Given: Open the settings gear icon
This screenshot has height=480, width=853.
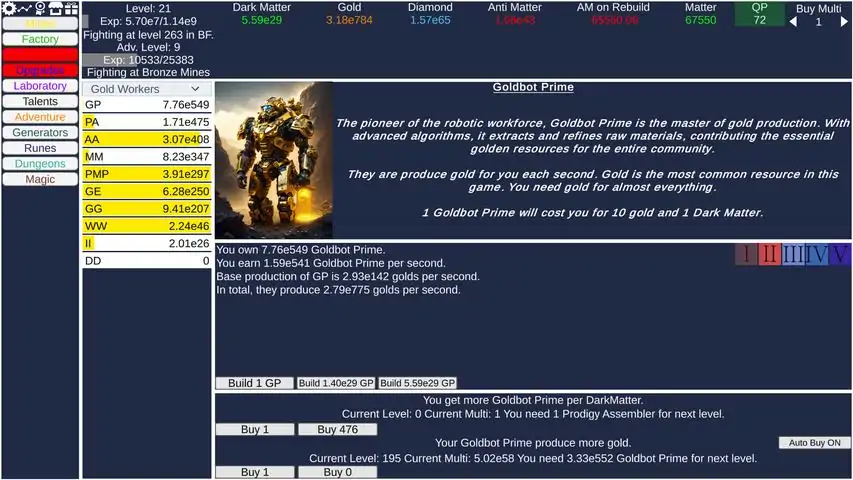Looking at the screenshot, I should click(x=8, y=7).
